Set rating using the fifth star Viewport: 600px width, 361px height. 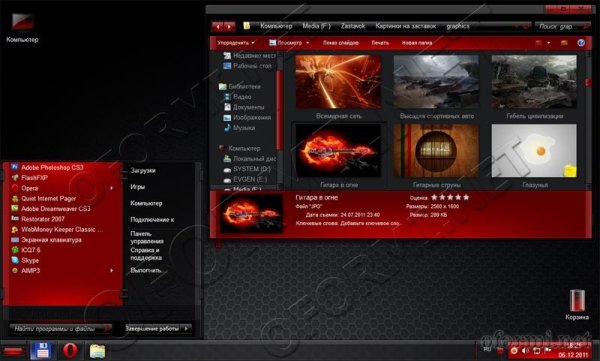466,198
